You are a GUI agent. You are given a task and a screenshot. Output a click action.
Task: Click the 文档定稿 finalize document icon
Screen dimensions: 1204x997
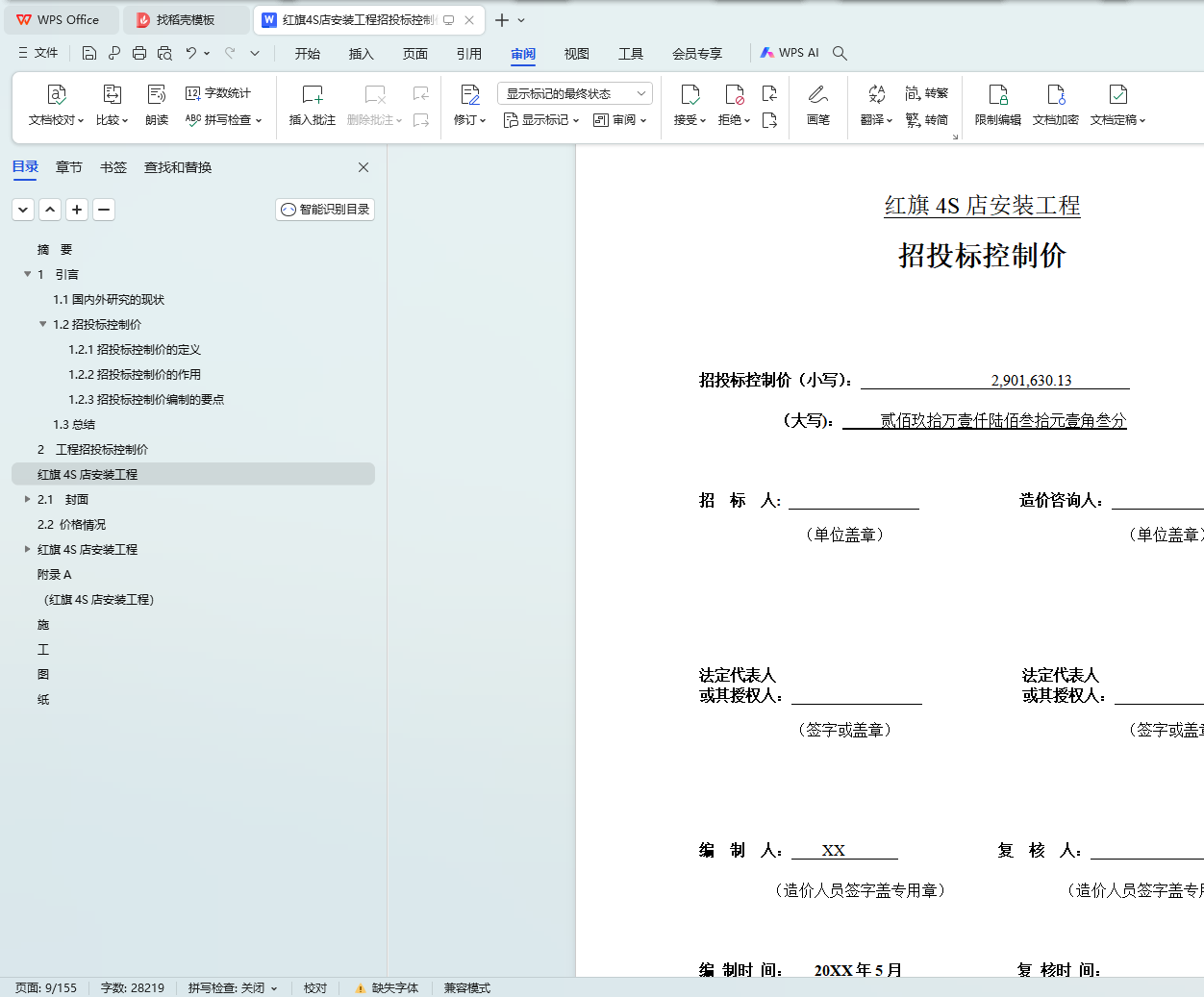1117,94
